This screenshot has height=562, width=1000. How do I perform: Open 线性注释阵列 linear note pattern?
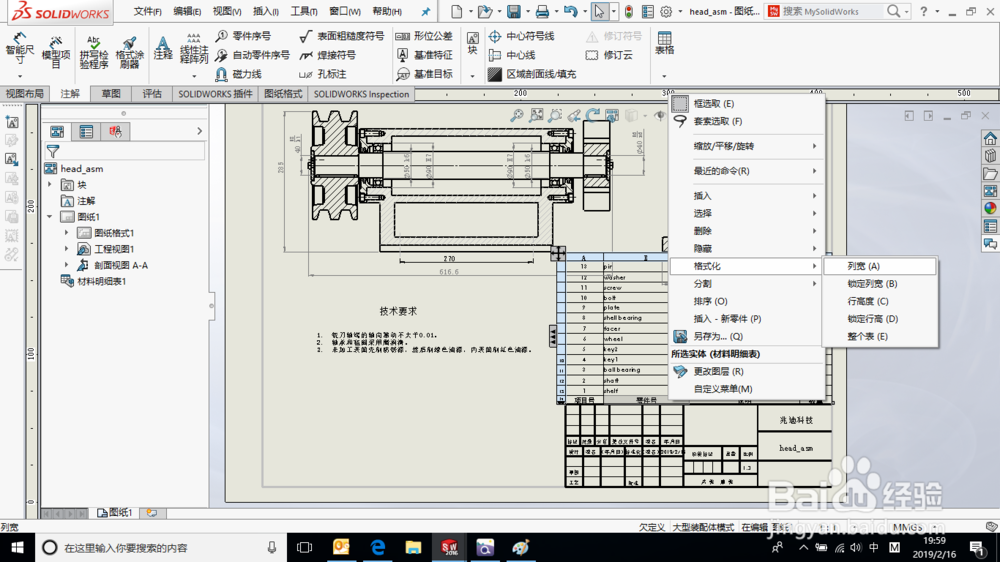click(x=194, y=48)
